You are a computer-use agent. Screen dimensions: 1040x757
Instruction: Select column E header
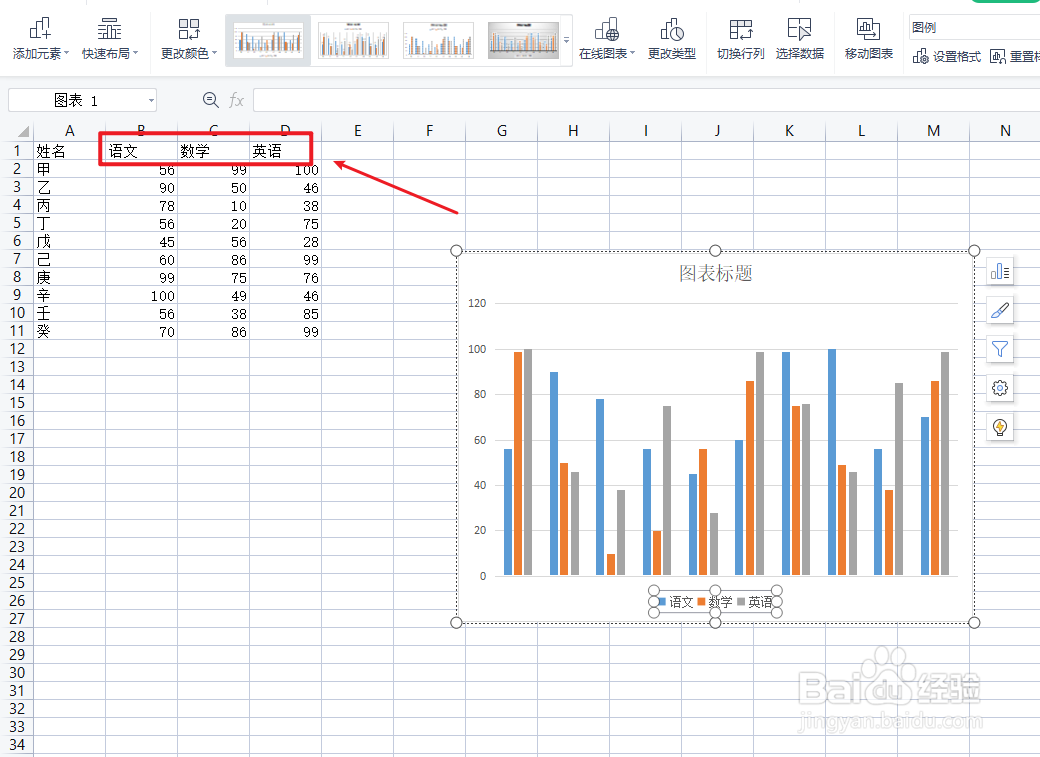[x=358, y=131]
